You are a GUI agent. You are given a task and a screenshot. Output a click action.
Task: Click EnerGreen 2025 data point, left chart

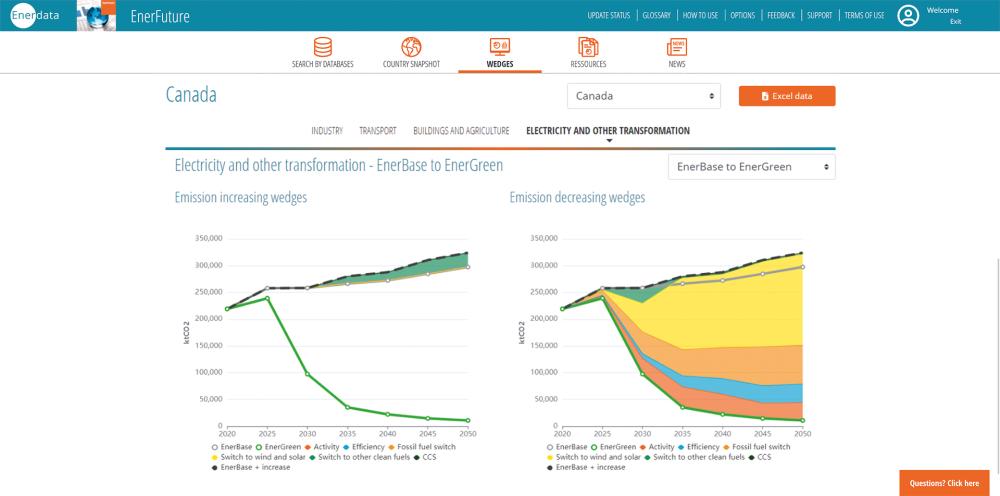pyautogui.click(x=267, y=298)
